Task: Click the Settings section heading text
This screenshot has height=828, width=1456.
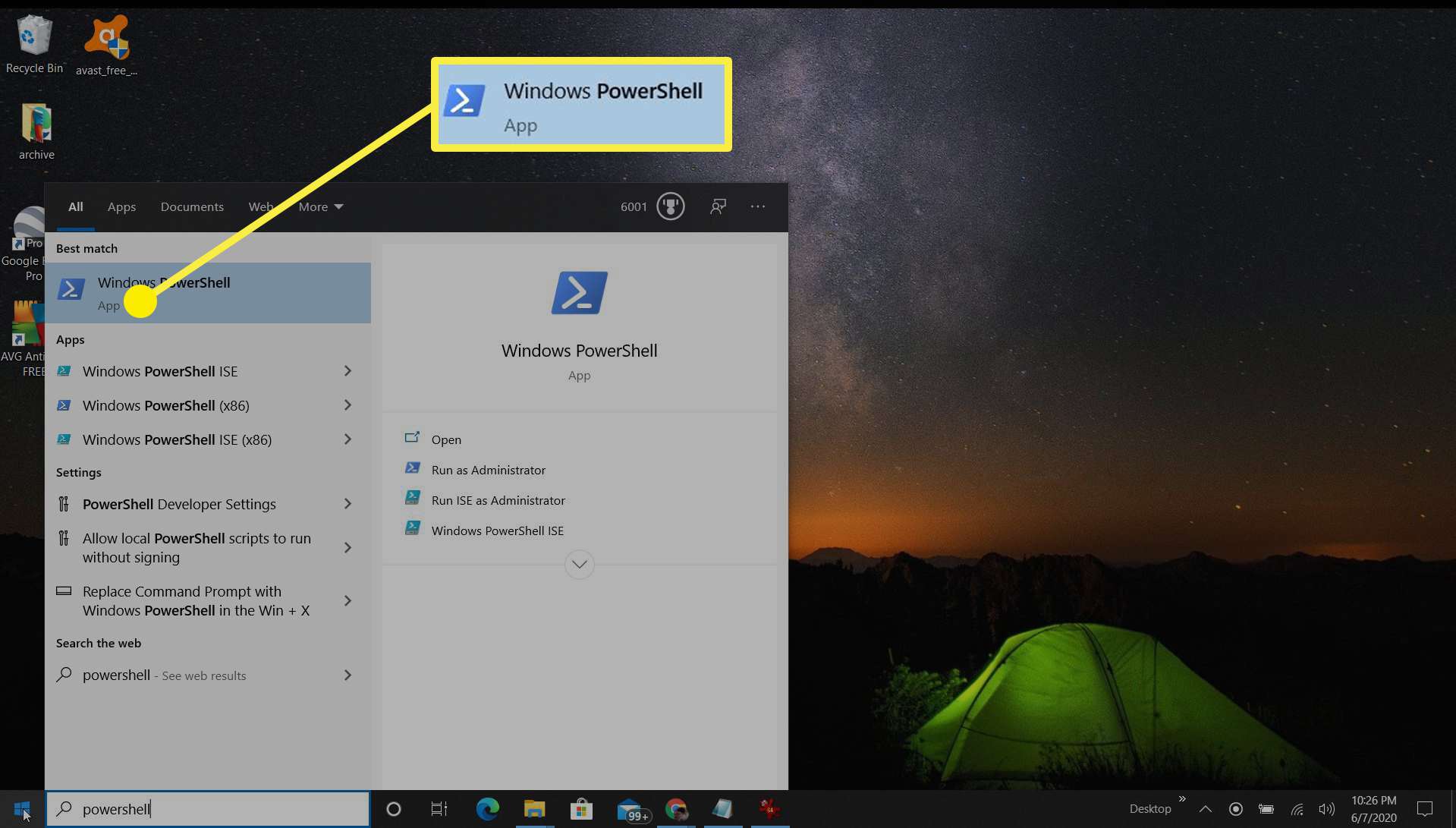Action: 78,472
